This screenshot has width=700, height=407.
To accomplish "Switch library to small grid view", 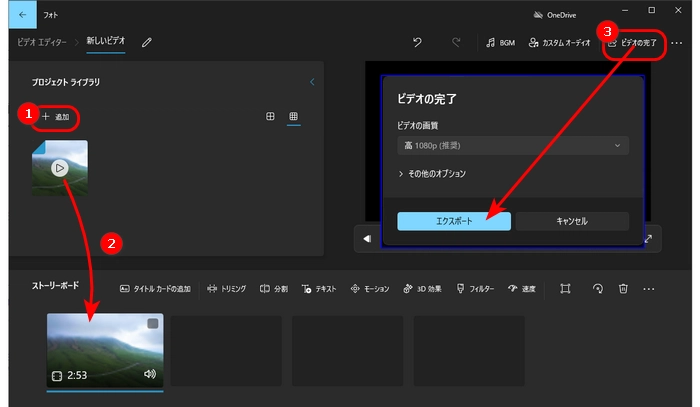I will pos(294,117).
